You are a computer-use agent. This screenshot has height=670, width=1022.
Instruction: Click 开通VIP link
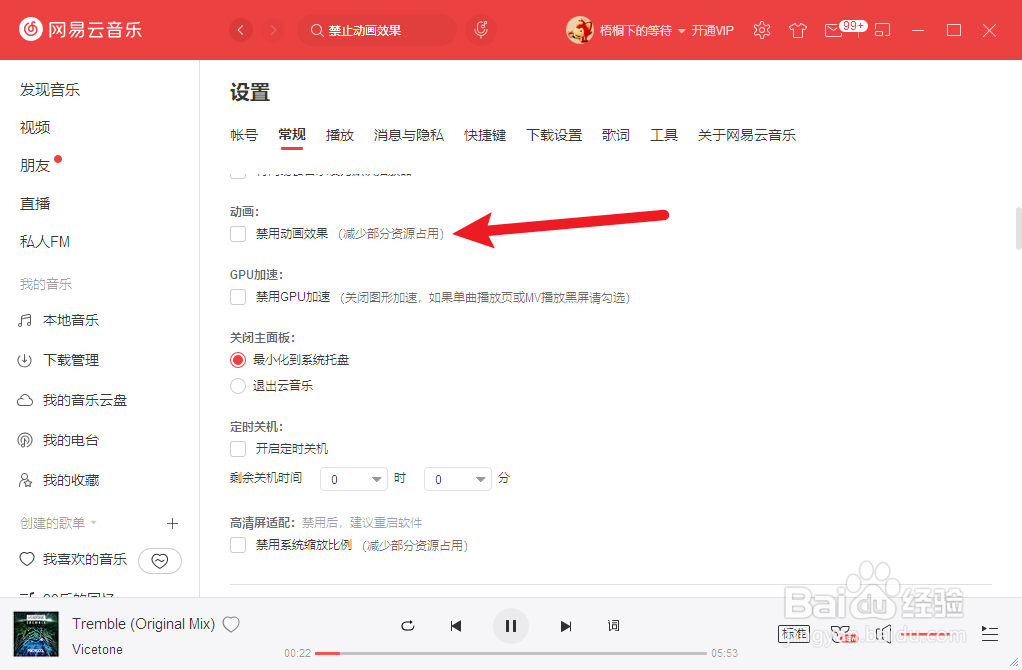click(x=712, y=31)
